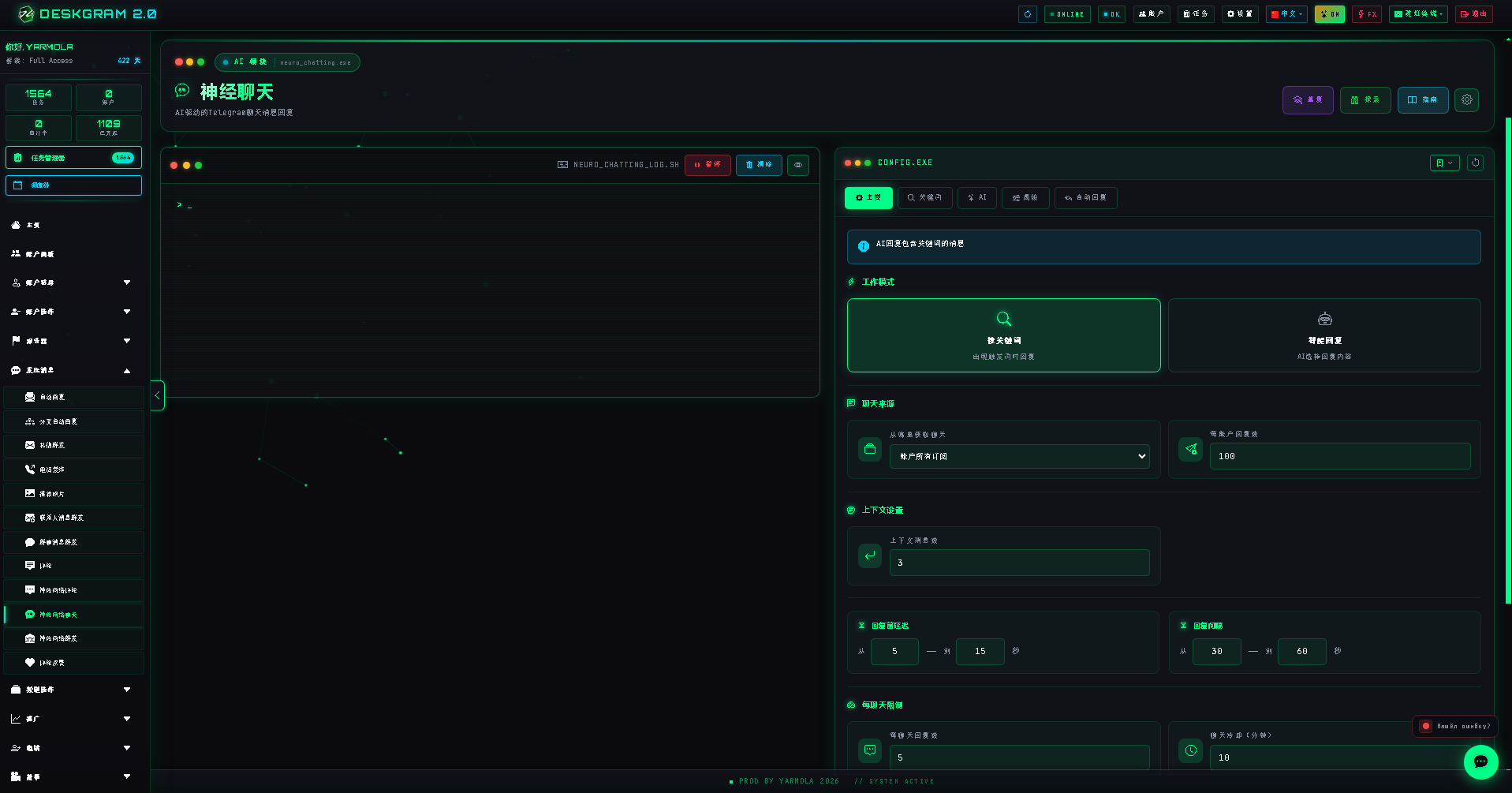
Task: Click the reset icon in CONFIG.EXE header
Action: [1476, 163]
